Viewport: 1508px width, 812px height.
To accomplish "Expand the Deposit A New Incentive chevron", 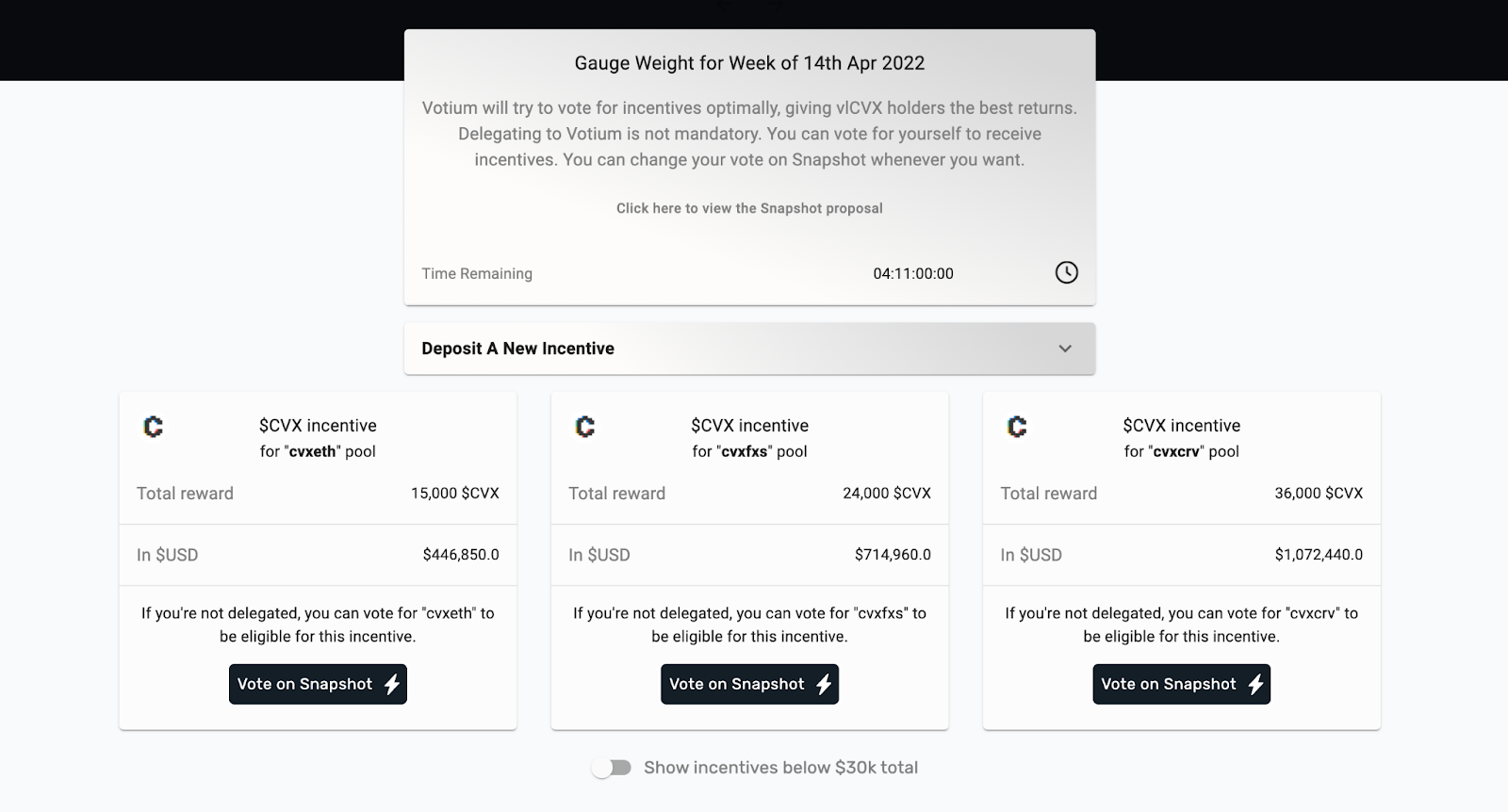I will tap(1065, 349).
